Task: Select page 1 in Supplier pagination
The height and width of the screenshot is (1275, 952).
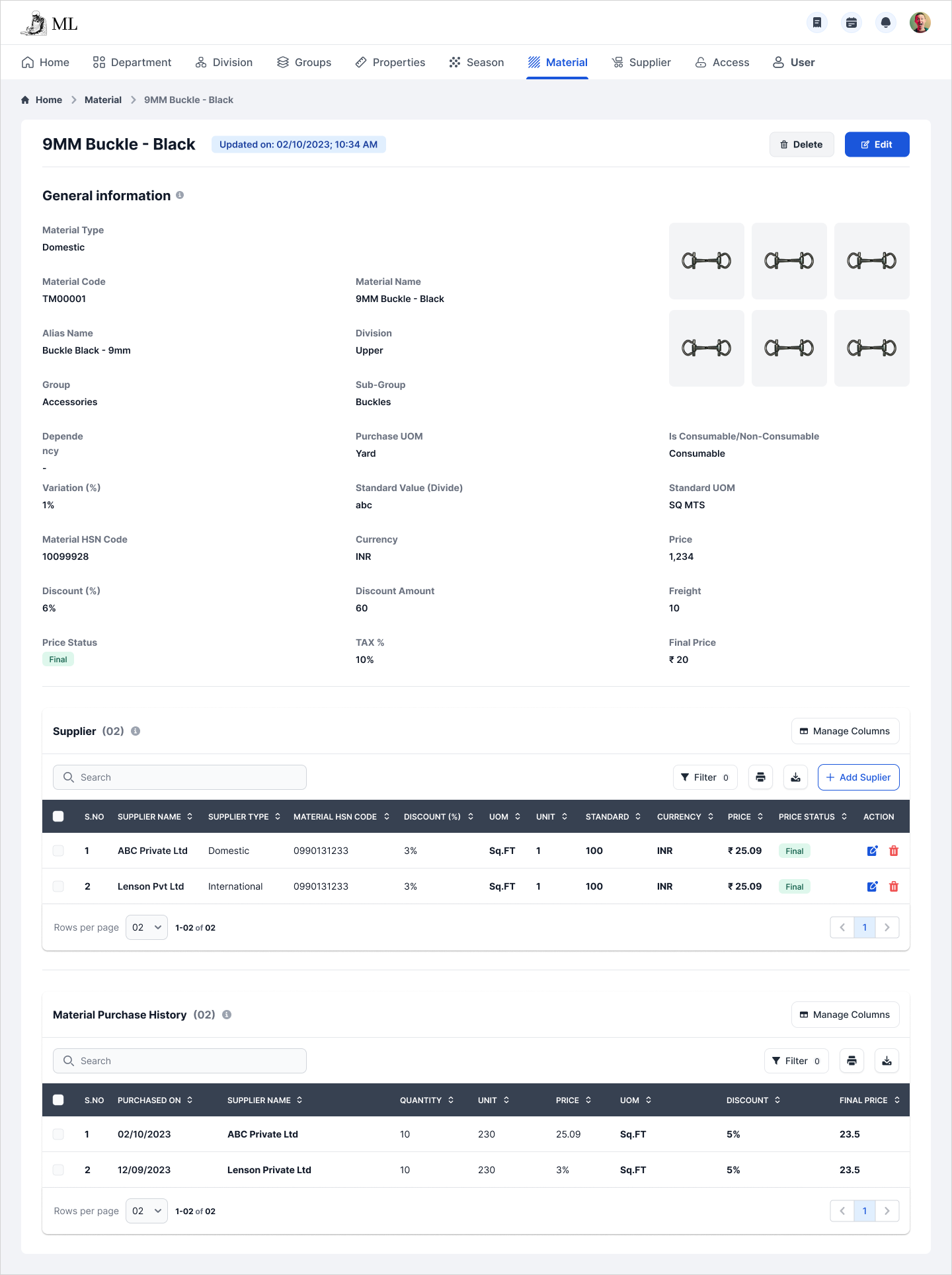Action: pos(865,927)
